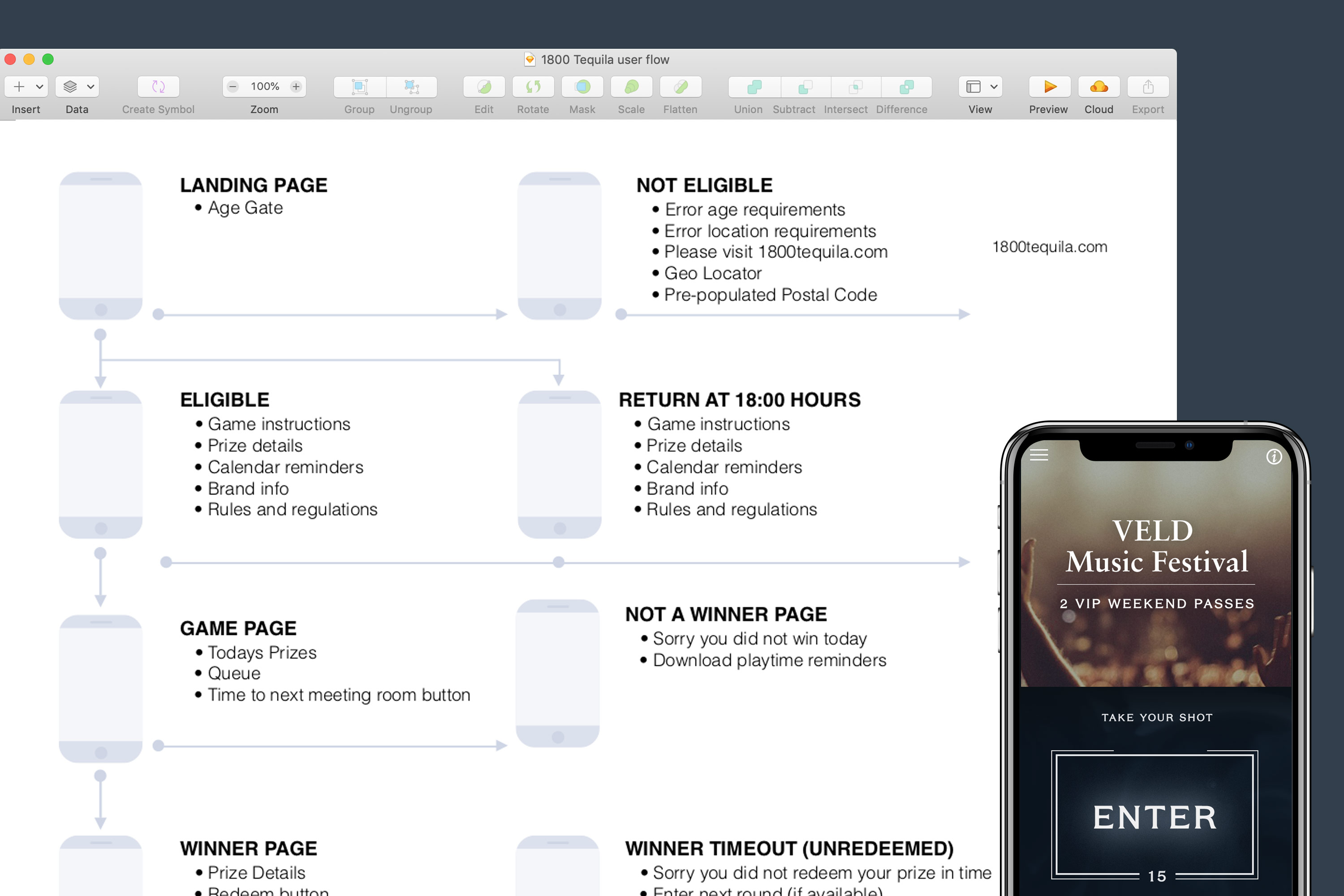Start the Preview play button
This screenshot has width=1344, height=896.
point(1050,87)
